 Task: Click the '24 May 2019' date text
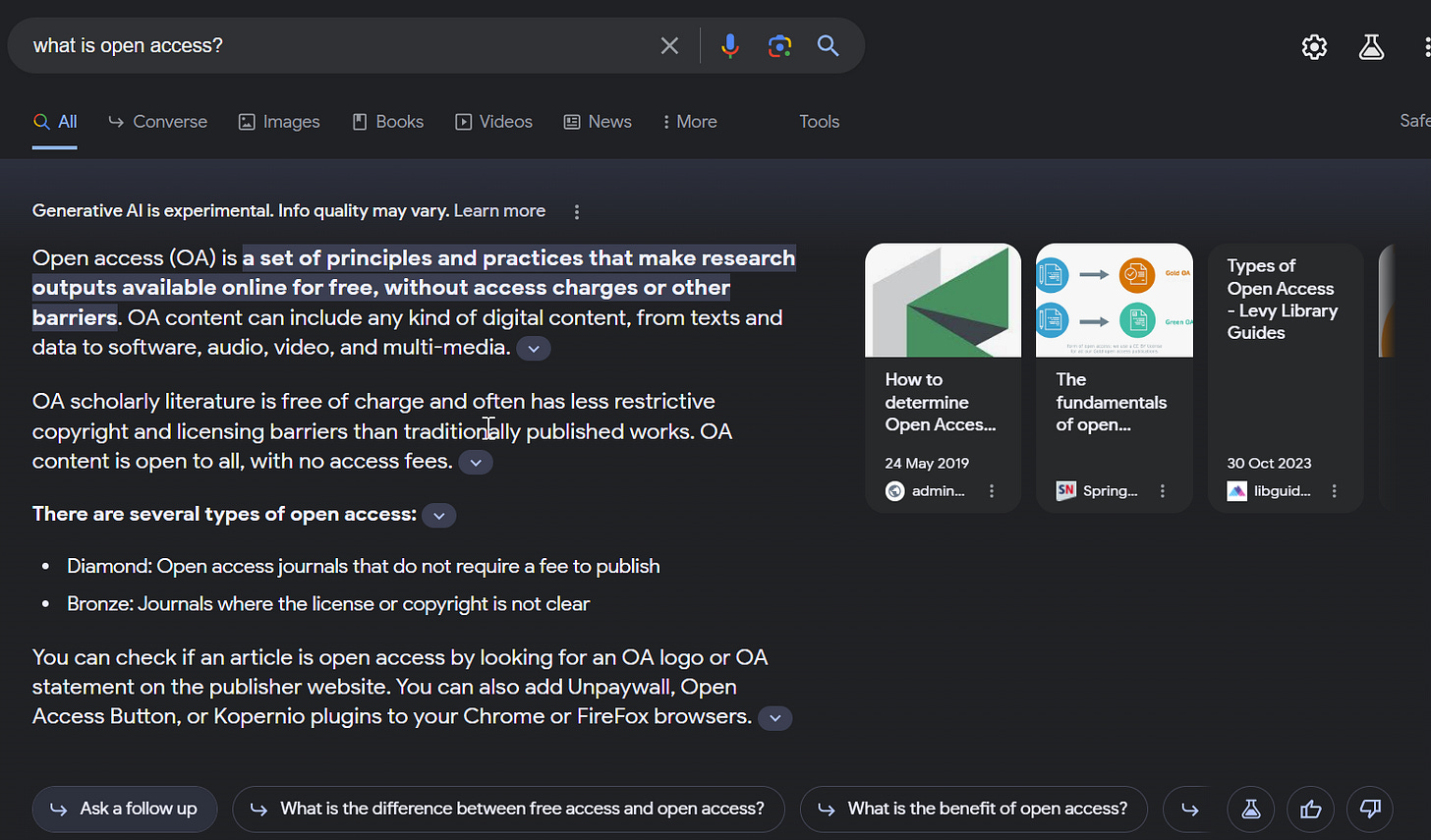click(x=927, y=464)
